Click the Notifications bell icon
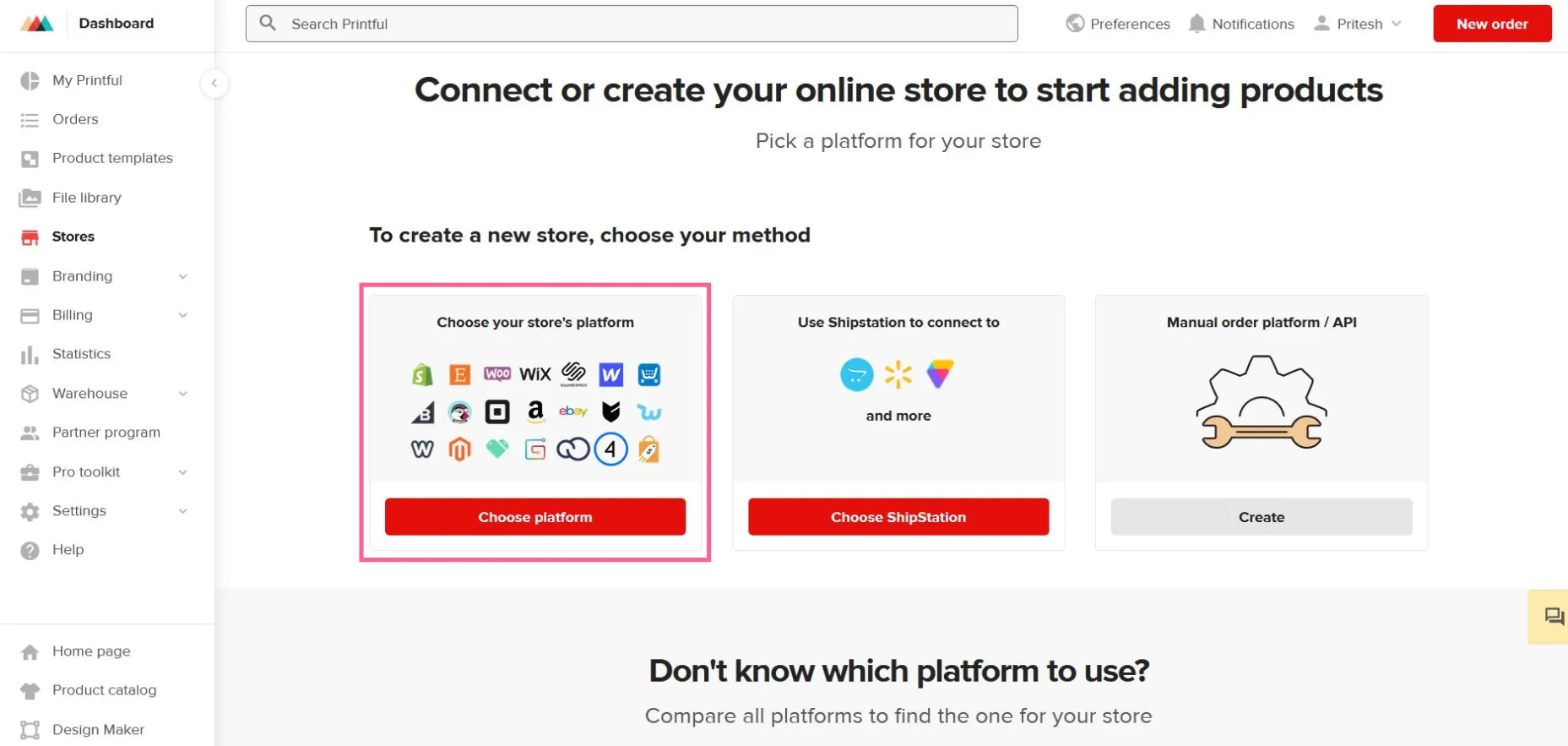This screenshot has height=746, width=1568. (1196, 24)
